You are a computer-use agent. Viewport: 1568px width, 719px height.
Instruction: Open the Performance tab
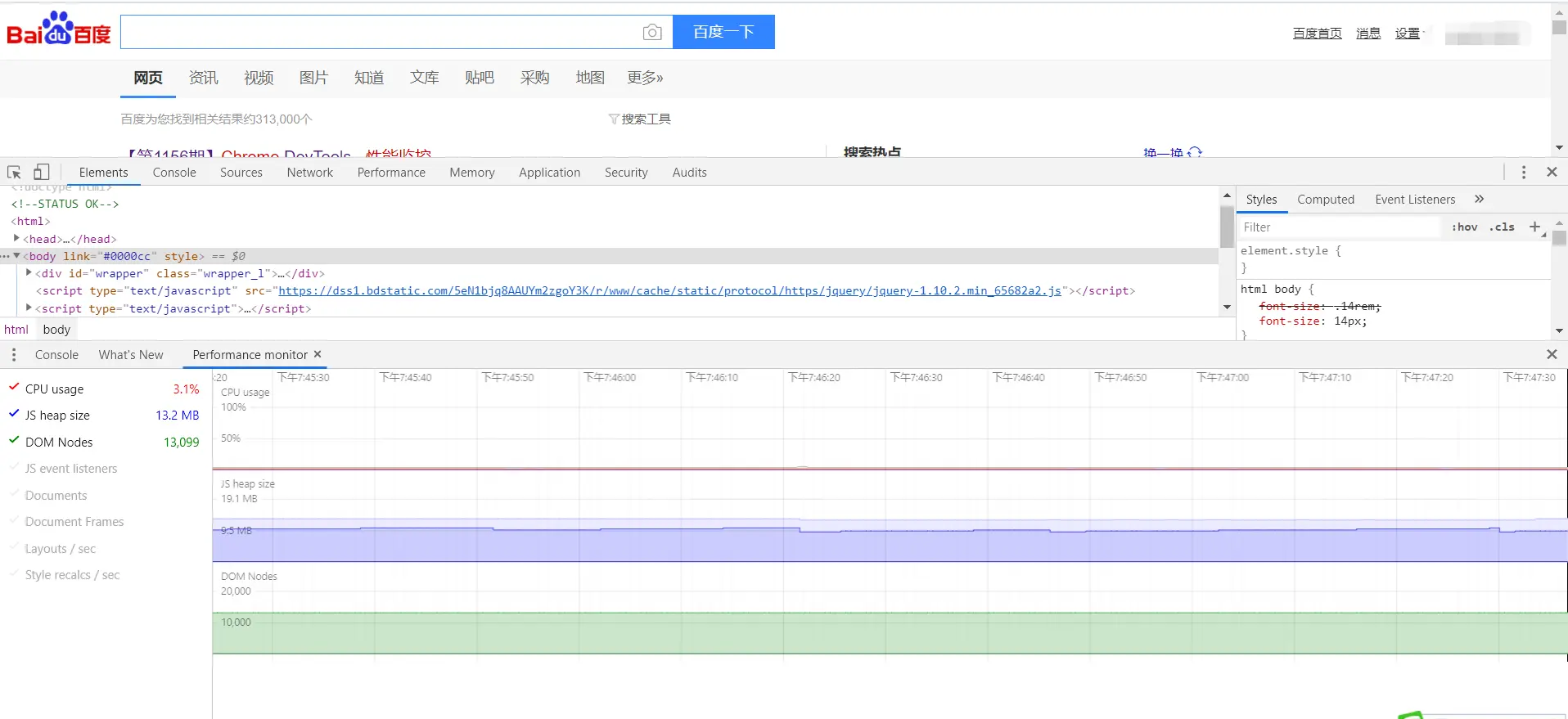click(x=391, y=172)
